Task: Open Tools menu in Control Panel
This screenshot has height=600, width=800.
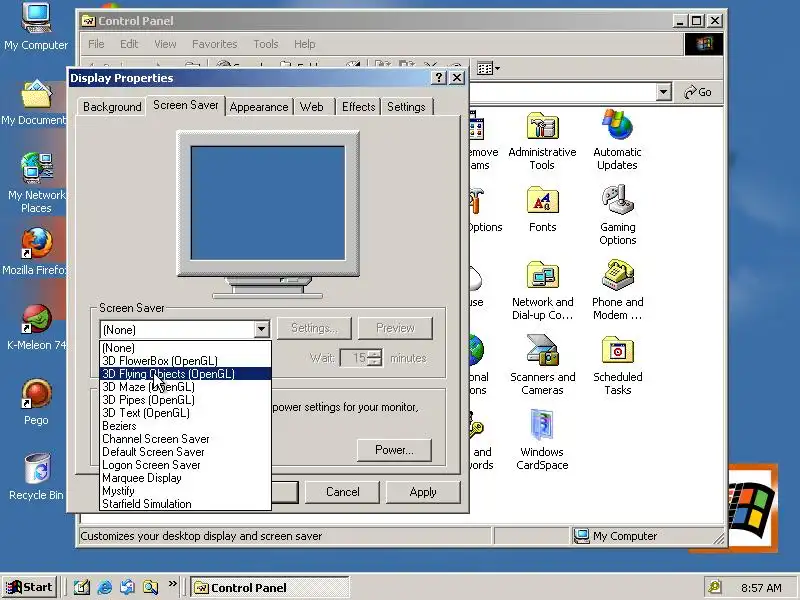Action: point(266,44)
